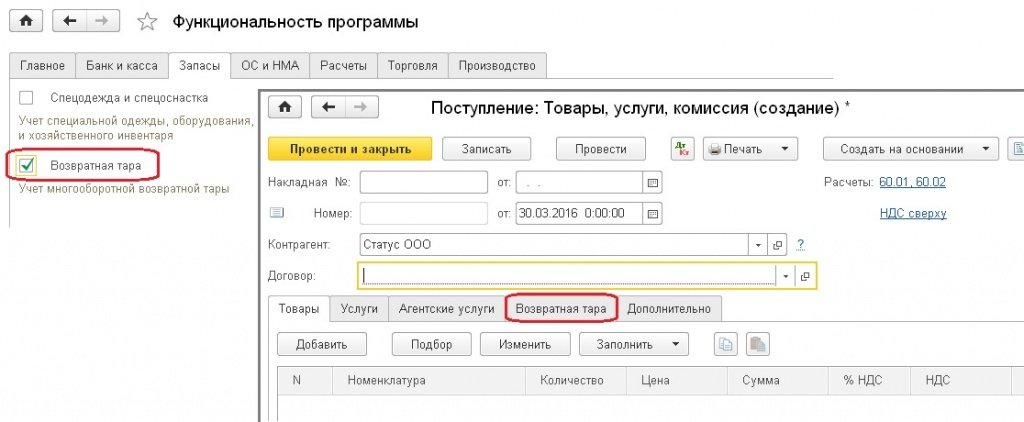
Task: Open the Печать dropdown menu
Action: click(750, 149)
